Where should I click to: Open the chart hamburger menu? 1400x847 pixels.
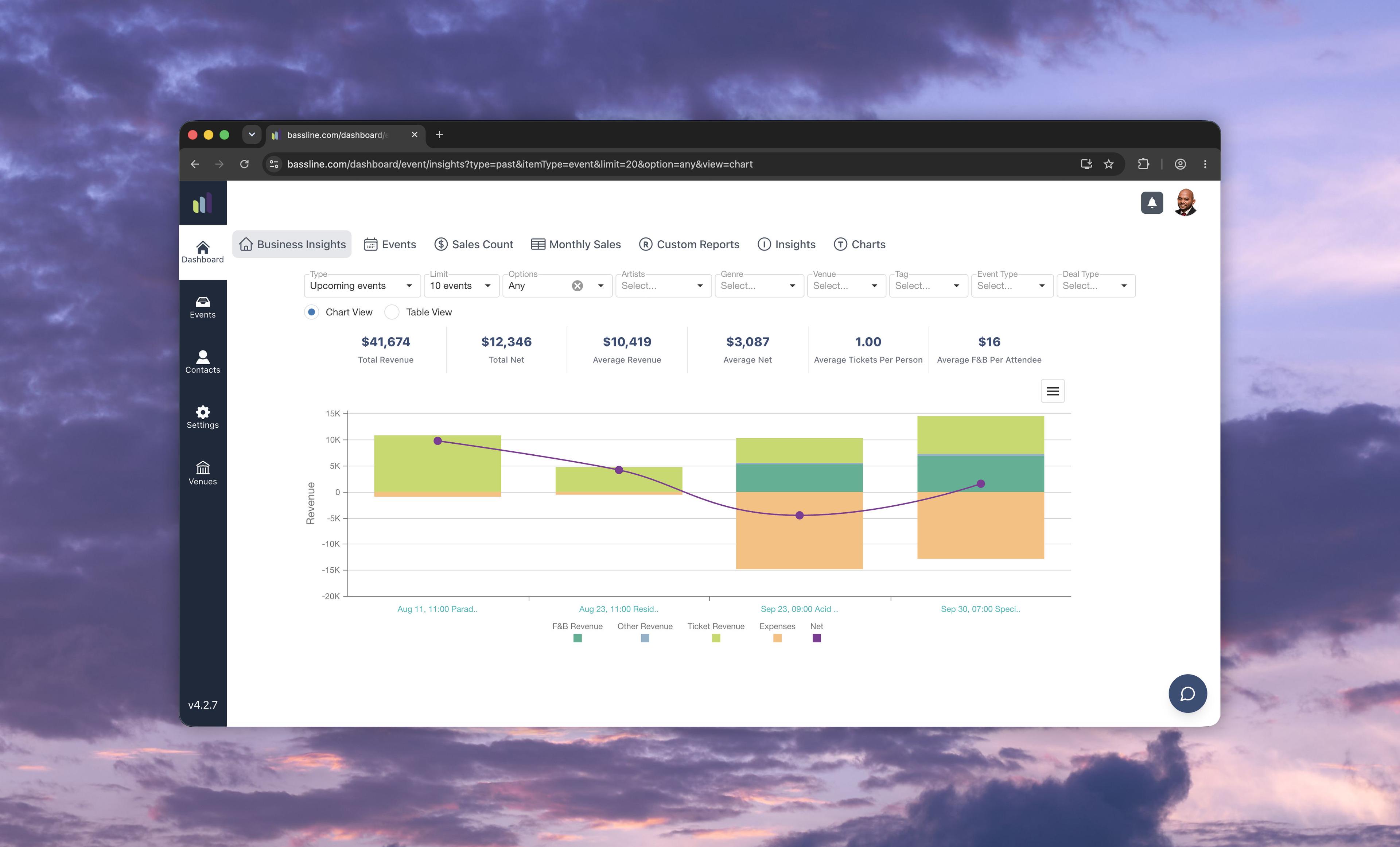click(1052, 391)
